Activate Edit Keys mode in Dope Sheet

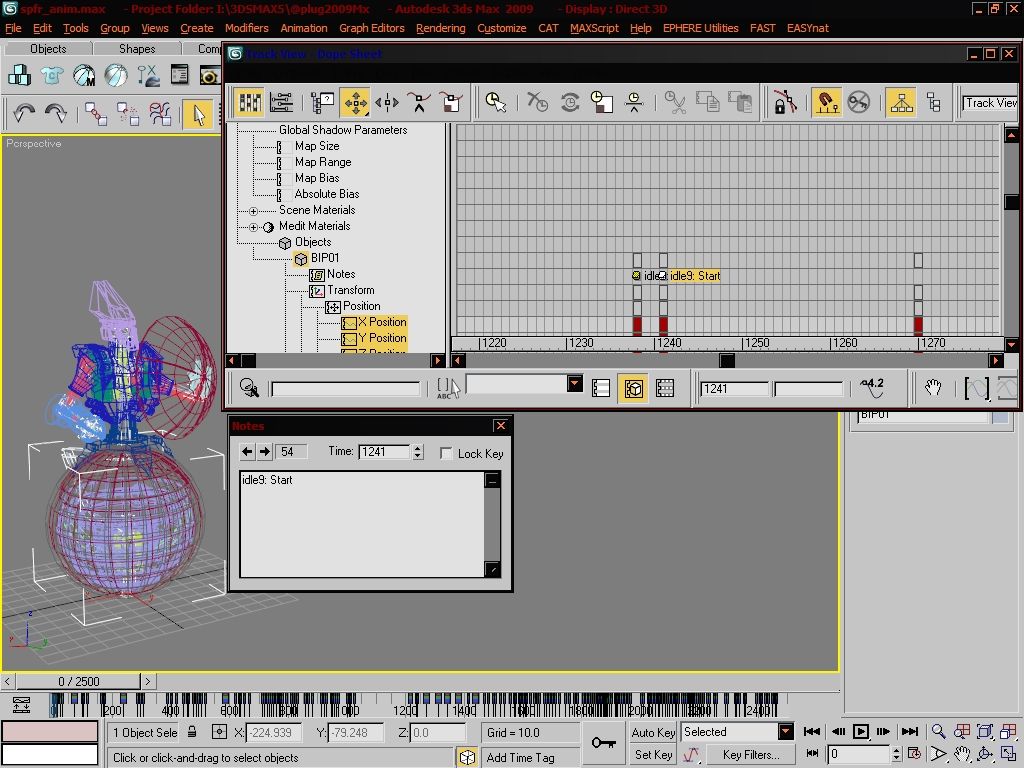tap(249, 103)
